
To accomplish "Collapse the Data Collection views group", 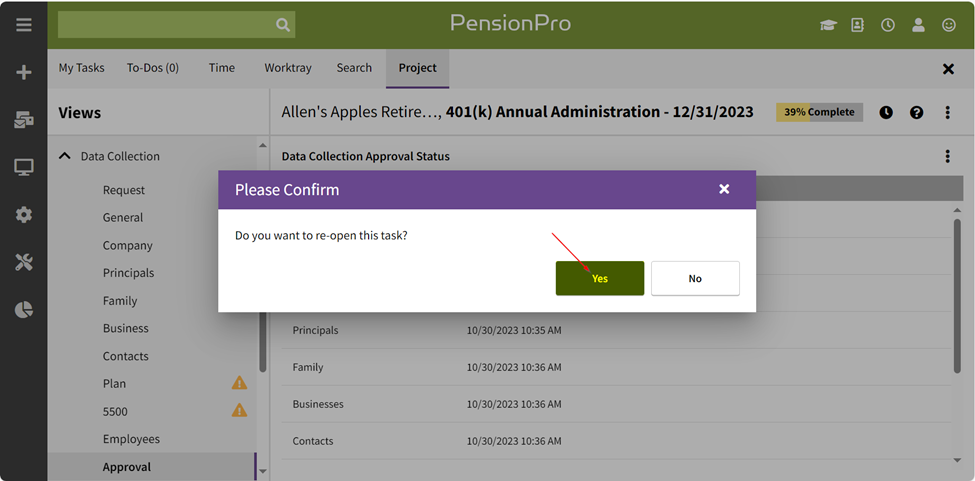I will pyautogui.click(x=65, y=156).
